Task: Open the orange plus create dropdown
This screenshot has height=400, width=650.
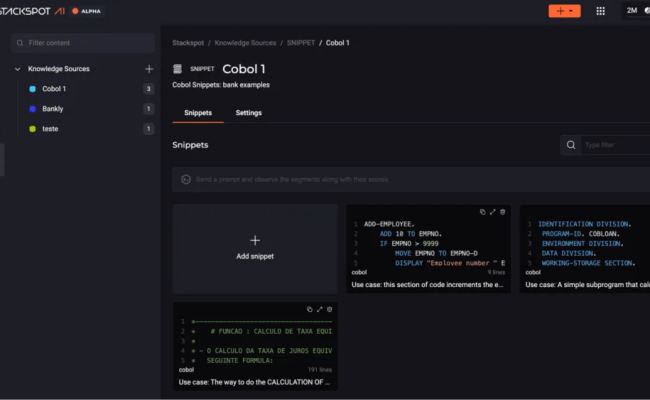Action: point(564,11)
